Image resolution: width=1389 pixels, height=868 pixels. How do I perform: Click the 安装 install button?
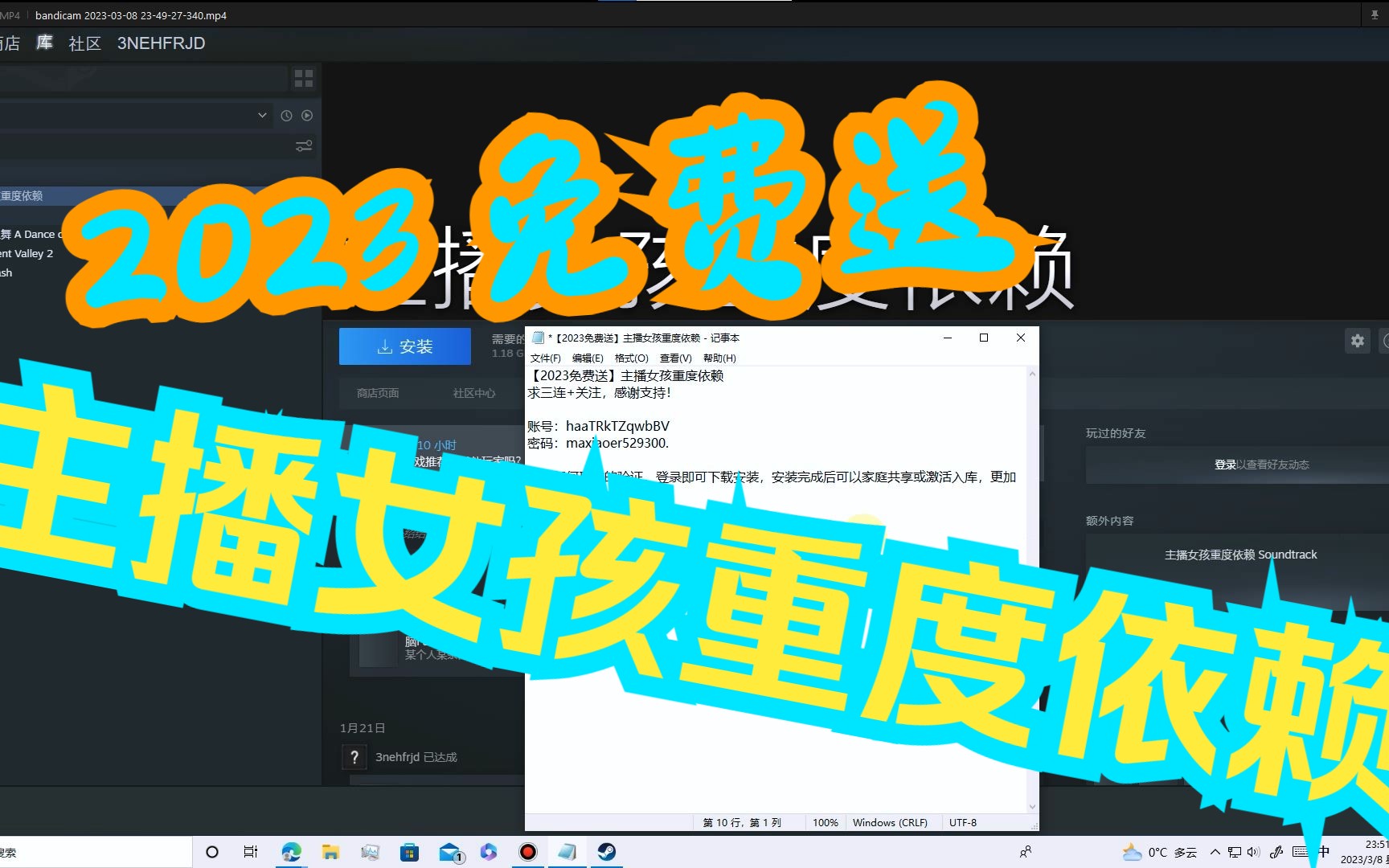(404, 346)
